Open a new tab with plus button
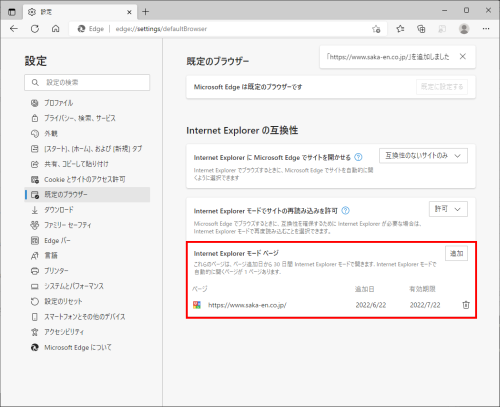This screenshot has width=500, height=407. pyautogui.click(x=145, y=12)
